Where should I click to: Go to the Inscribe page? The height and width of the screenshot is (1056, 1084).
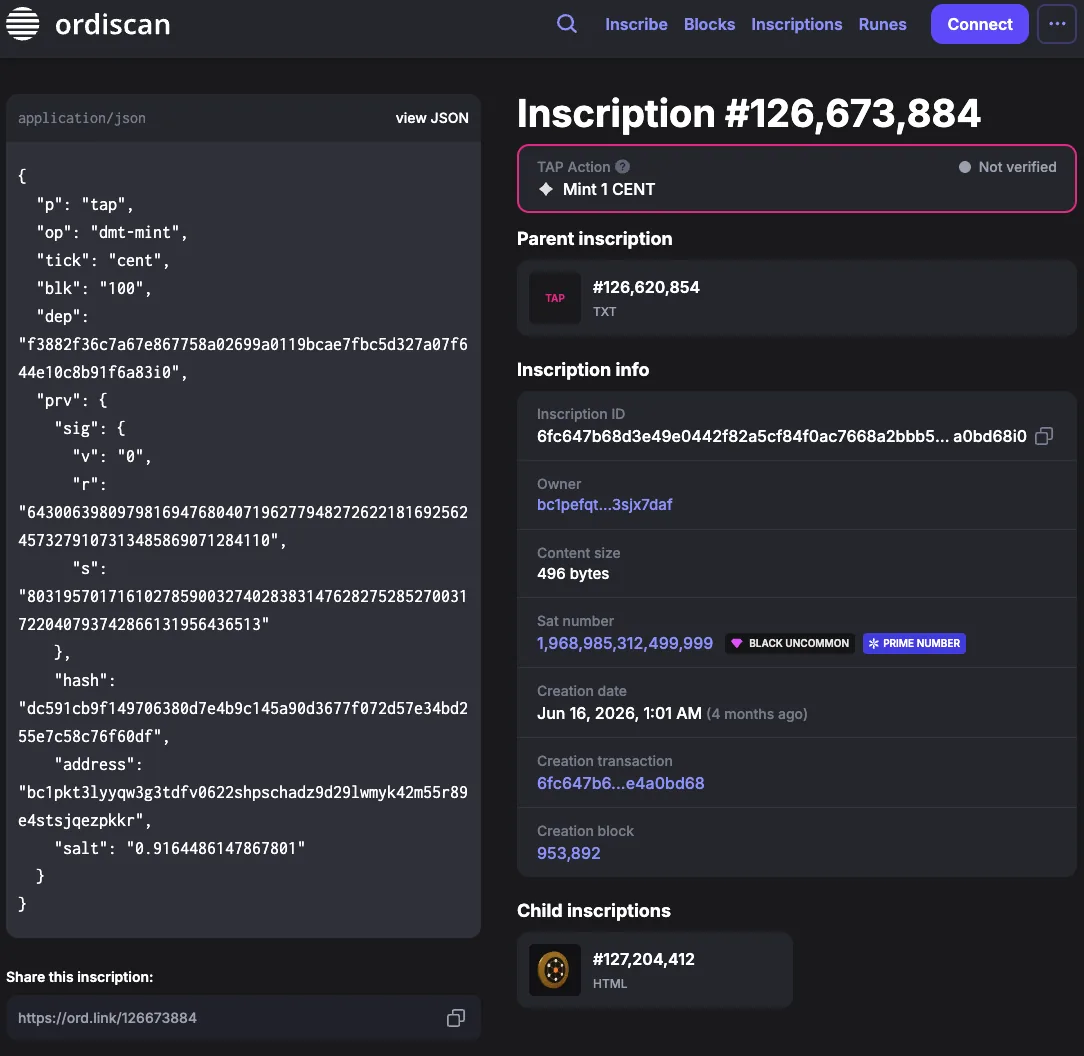[x=636, y=24]
